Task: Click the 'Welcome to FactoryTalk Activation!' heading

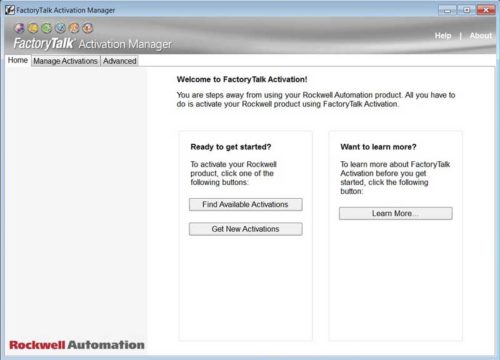Action: 242,79
